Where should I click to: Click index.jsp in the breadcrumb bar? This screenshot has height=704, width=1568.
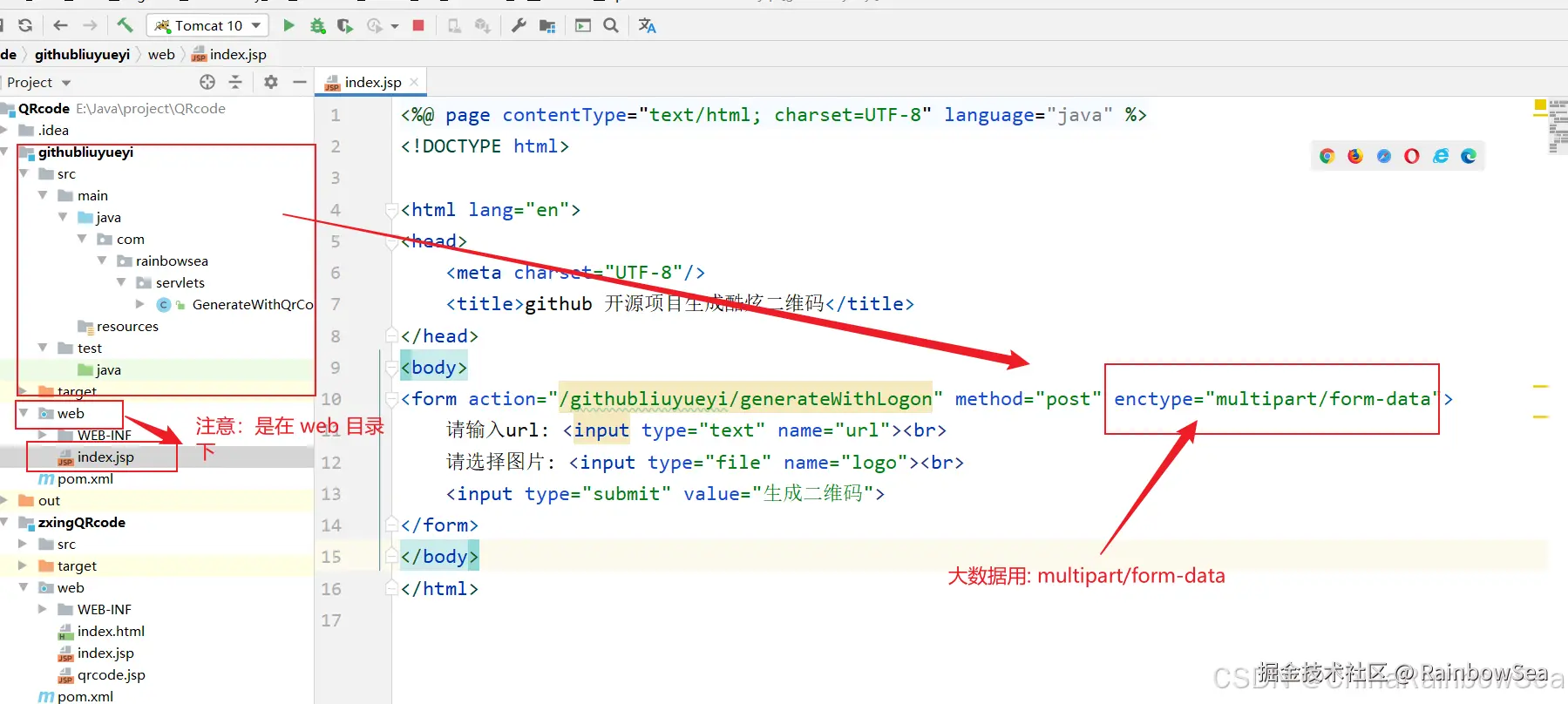[x=229, y=54]
